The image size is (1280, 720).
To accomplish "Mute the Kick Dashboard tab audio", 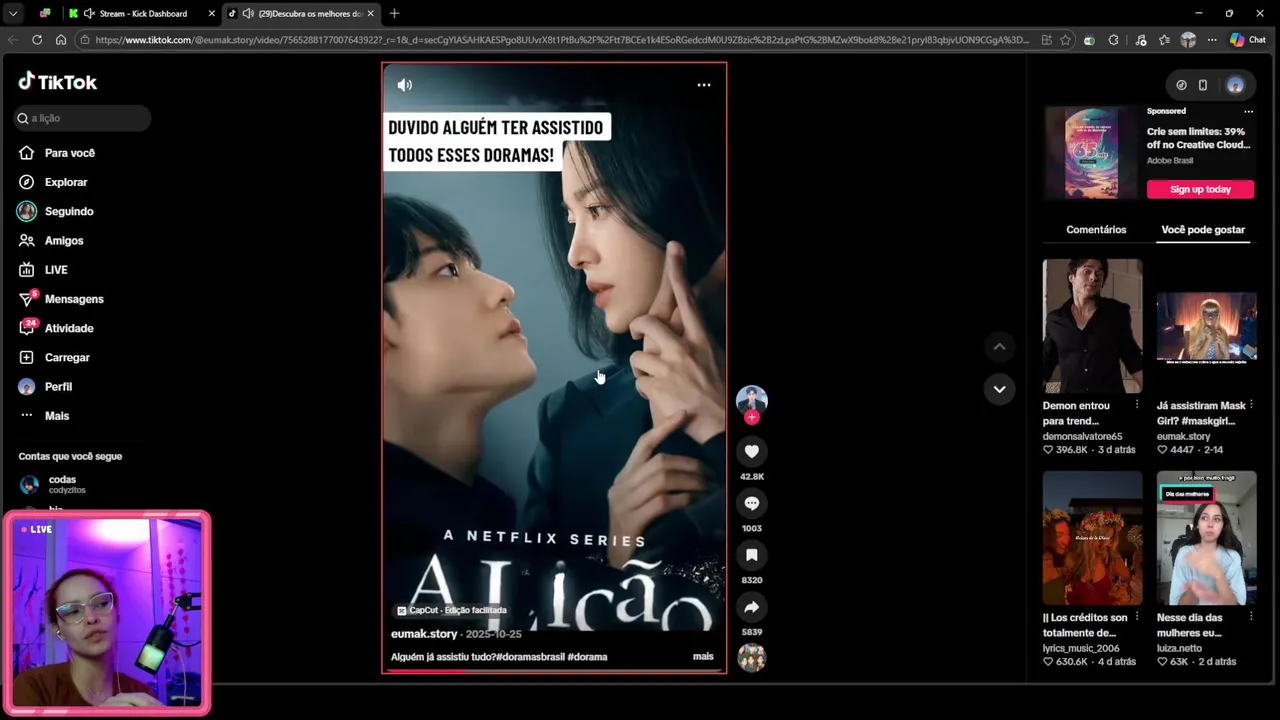I will pos(89,13).
